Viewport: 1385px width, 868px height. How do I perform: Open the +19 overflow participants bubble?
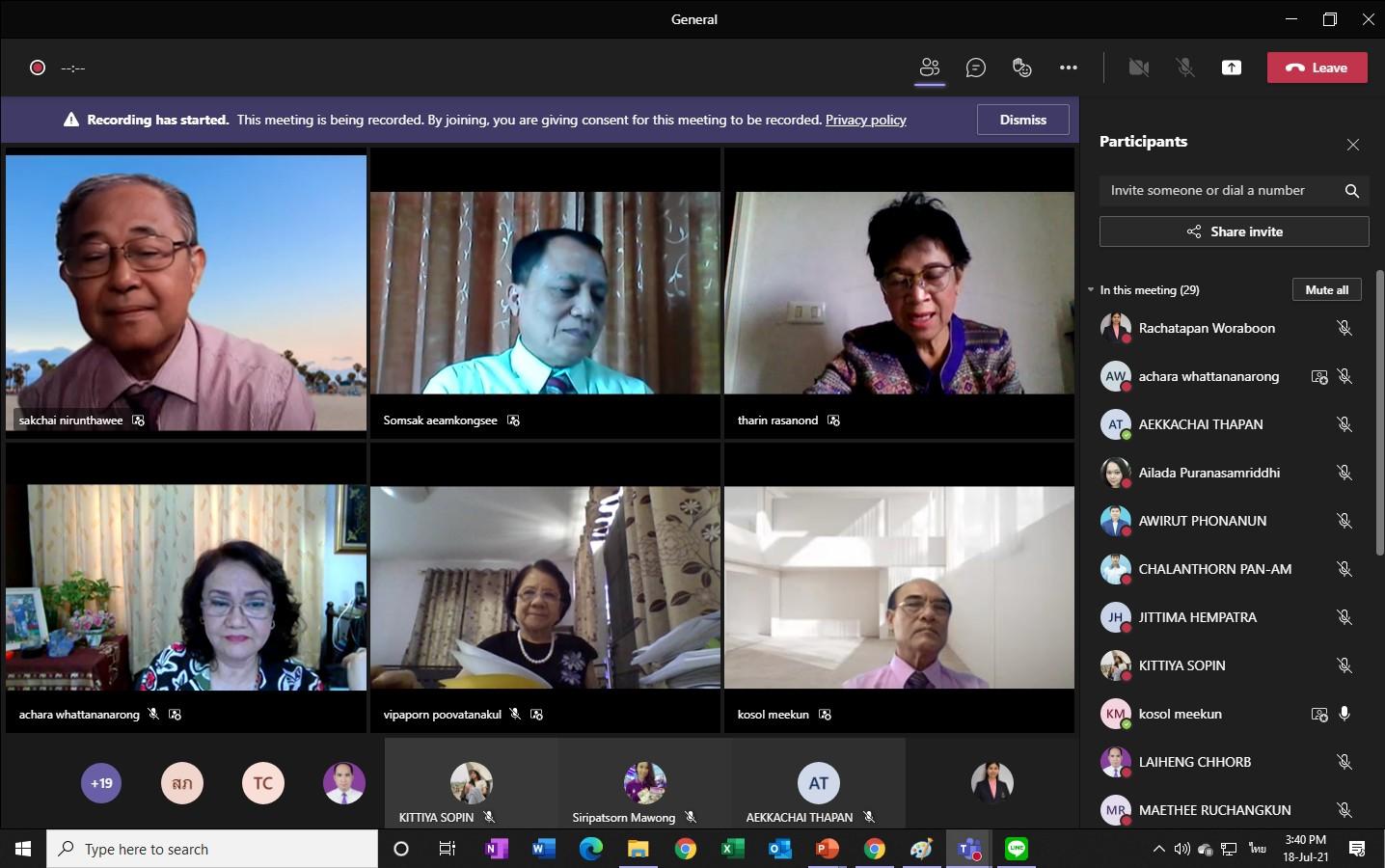pyautogui.click(x=101, y=783)
